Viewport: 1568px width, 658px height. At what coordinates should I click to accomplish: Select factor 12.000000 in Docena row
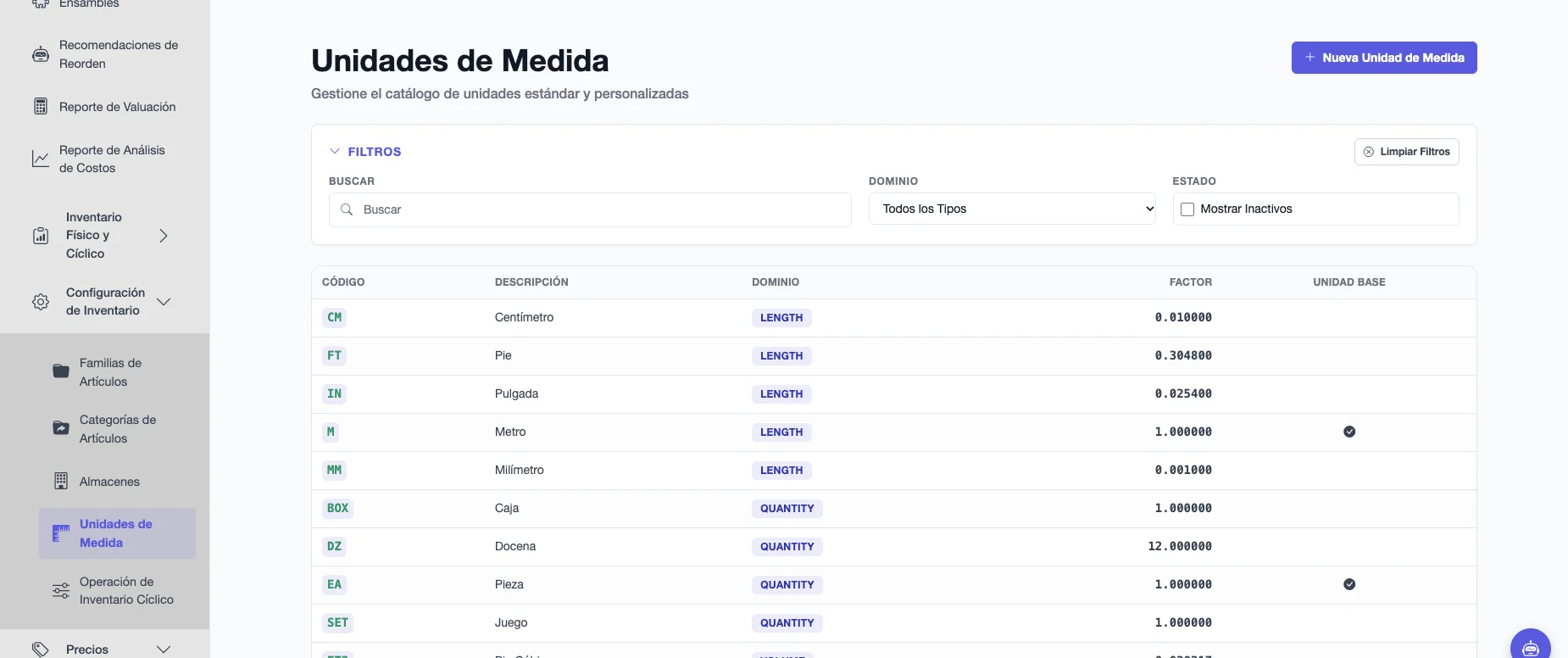pos(1180,546)
